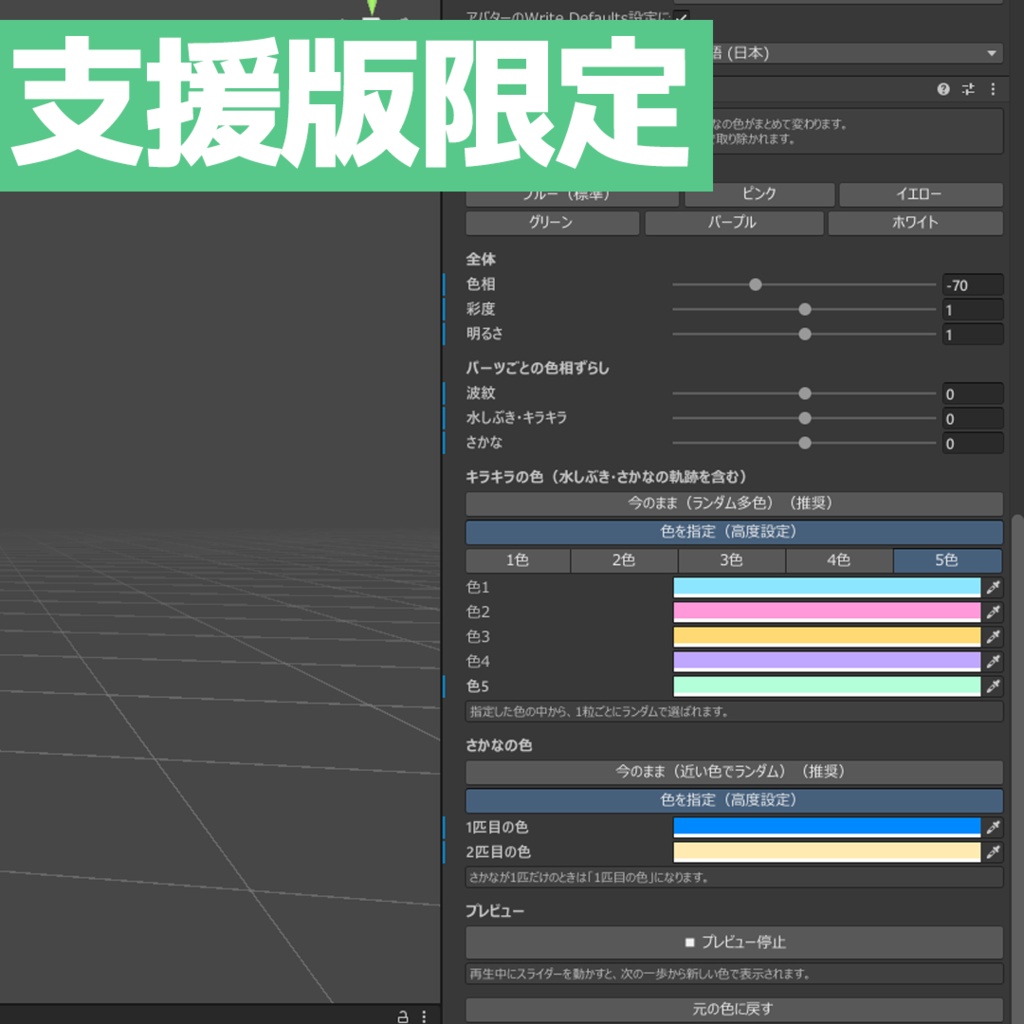The height and width of the screenshot is (1024, 1024).
Task: Click the 彩度 value input field
Action: click(x=972, y=310)
